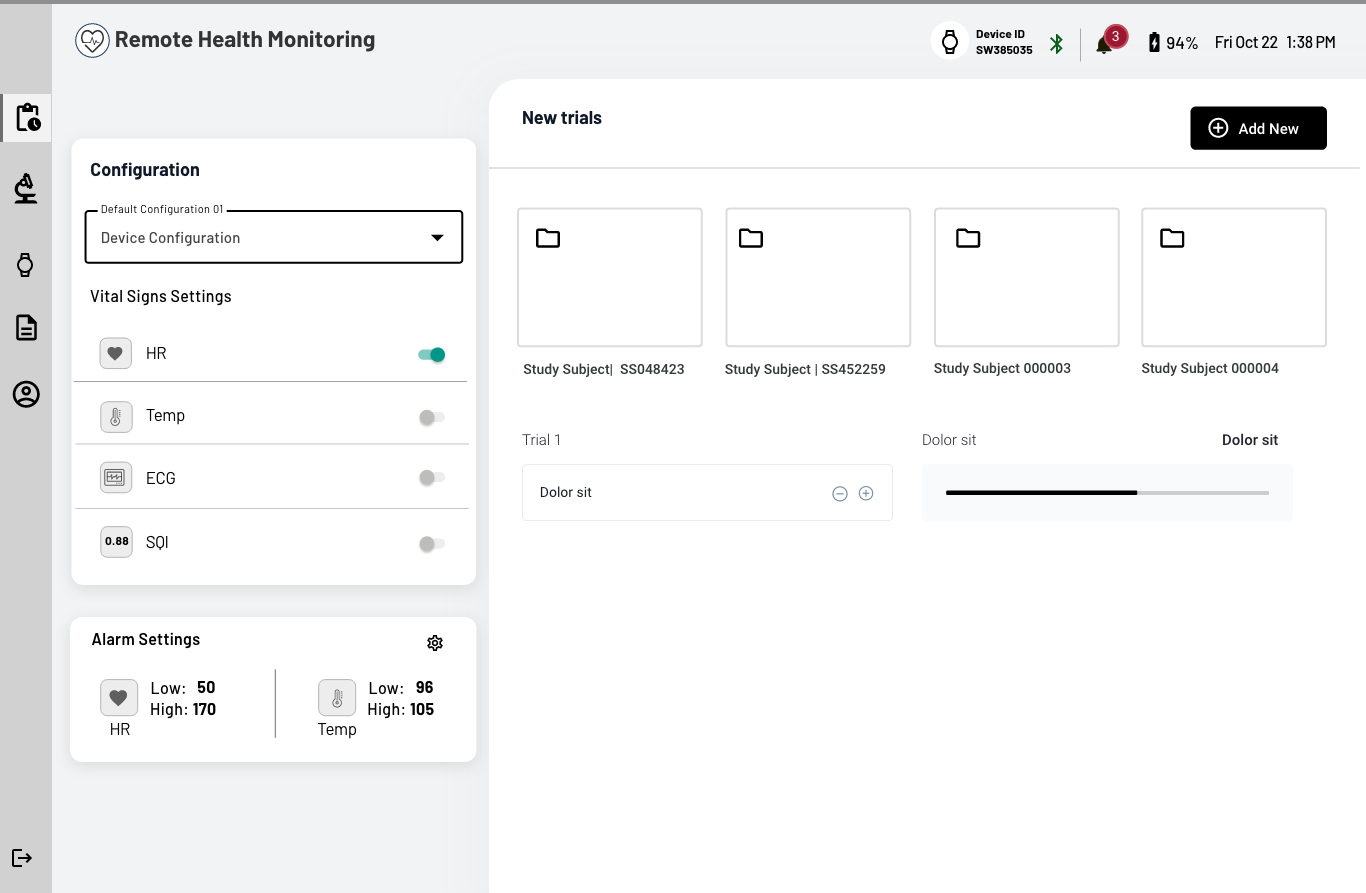Click the watch icon next to Device ID
This screenshot has height=893, width=1366.
(949, 41)
